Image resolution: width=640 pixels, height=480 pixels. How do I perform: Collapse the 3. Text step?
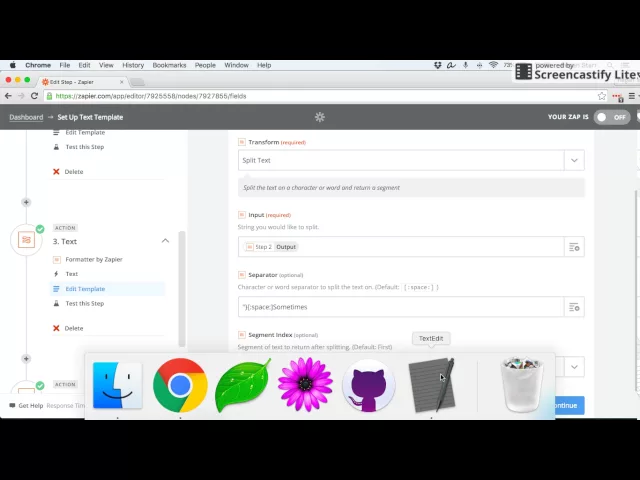[165, 241]
